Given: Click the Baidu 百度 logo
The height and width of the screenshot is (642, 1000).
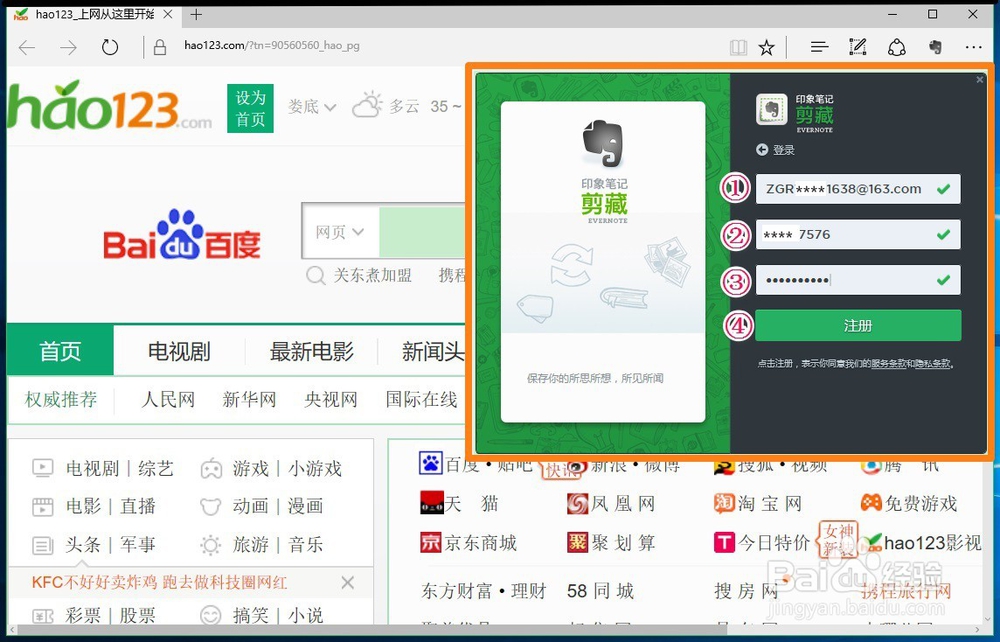Looking at the screenshot, I should [x=182, y=236].
